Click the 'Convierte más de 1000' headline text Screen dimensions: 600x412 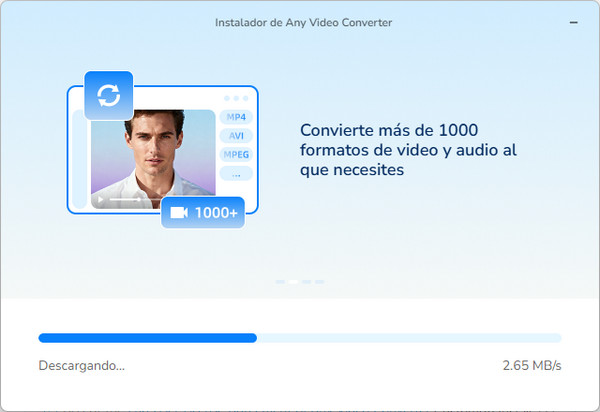tap(389, 130)
